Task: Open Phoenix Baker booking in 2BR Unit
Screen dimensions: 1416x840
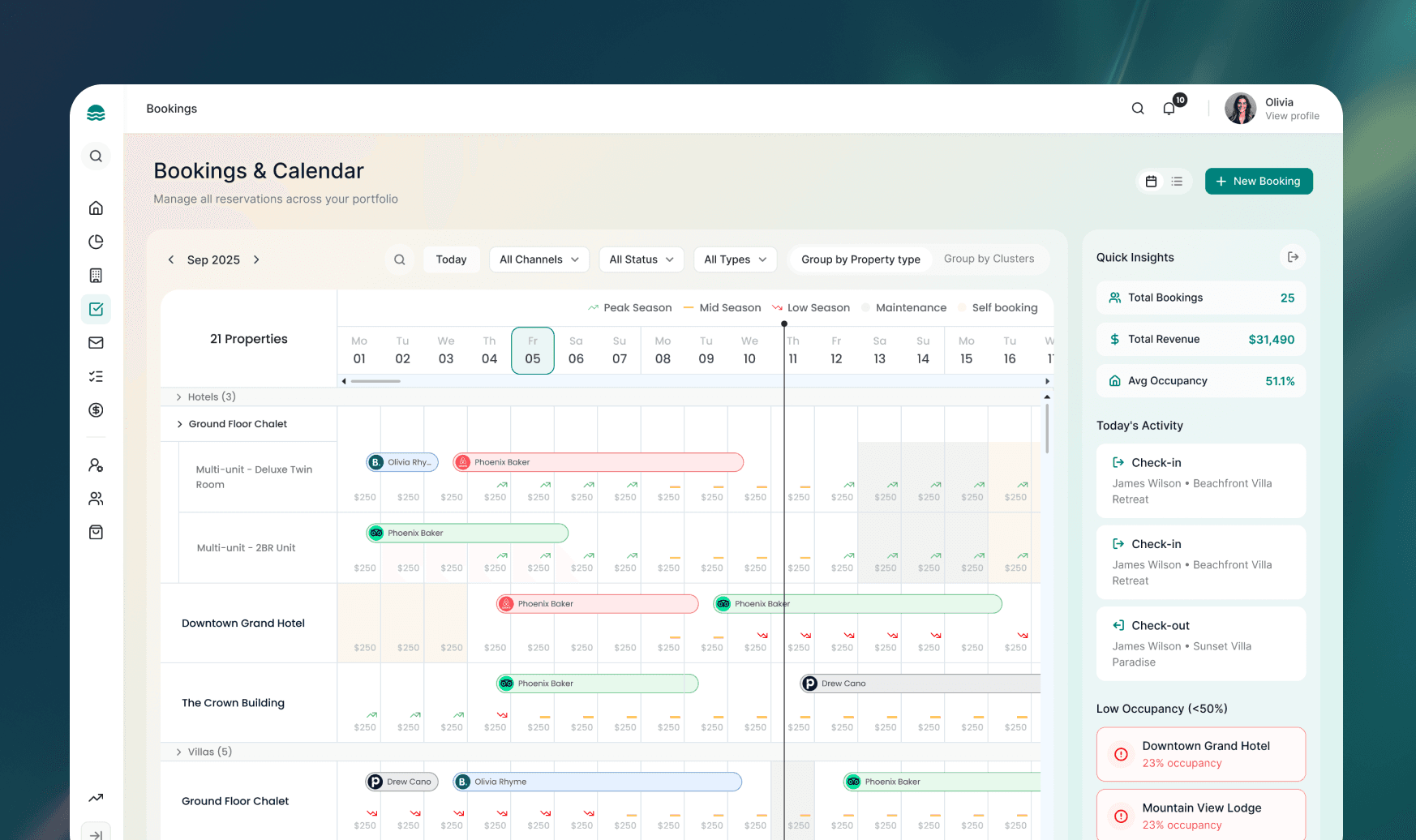Action: click(467, 533)
